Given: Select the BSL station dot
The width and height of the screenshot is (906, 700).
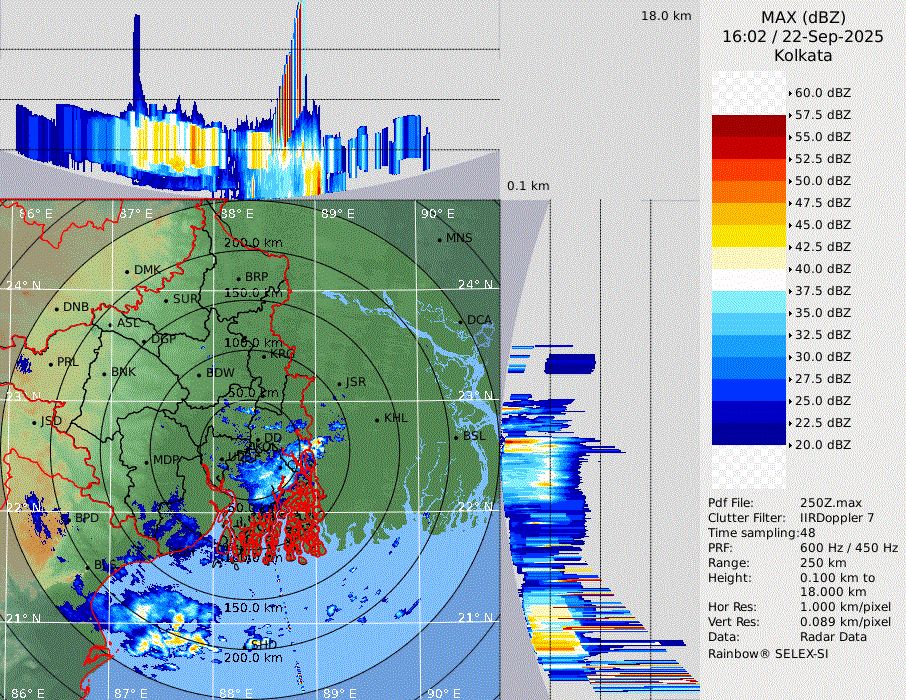Looking at the screenshot, I should point(455,437).
